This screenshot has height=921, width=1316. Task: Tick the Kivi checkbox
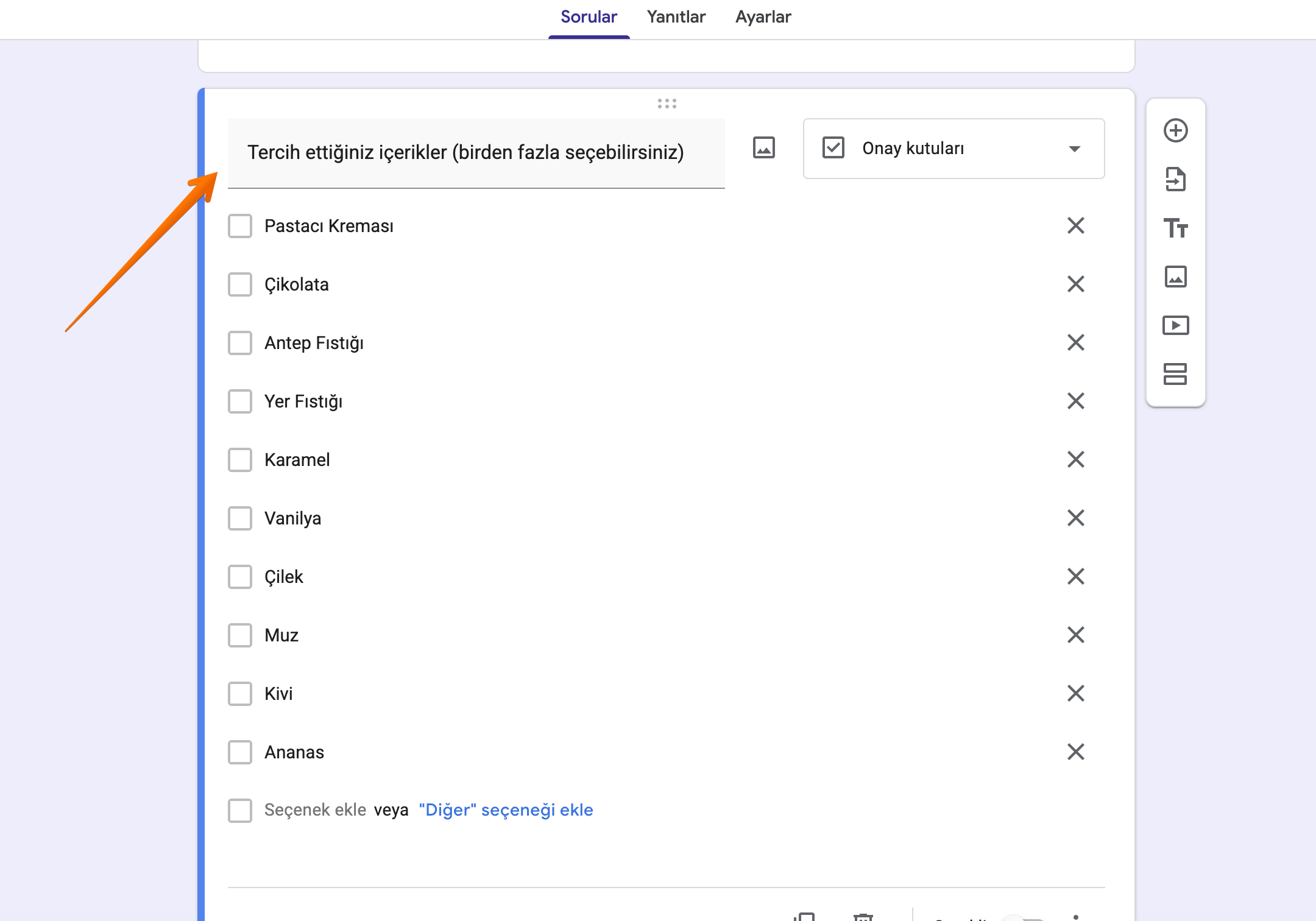coord(240,694)
